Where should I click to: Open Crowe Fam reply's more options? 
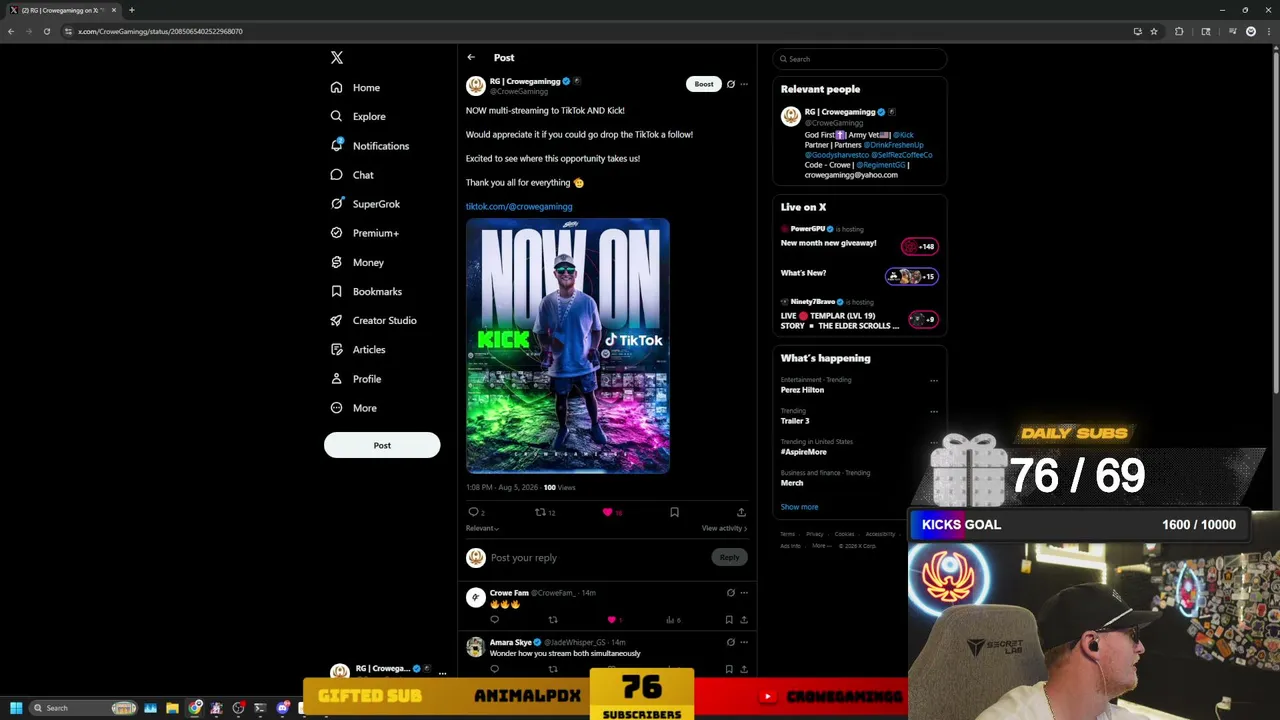744,593
